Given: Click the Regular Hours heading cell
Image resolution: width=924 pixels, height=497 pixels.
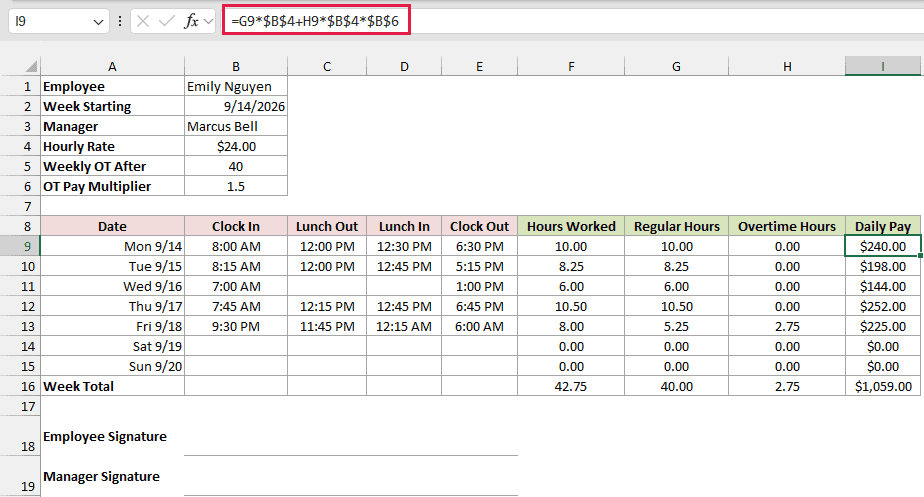Looking at the screenshot, I should pos(676,226).
